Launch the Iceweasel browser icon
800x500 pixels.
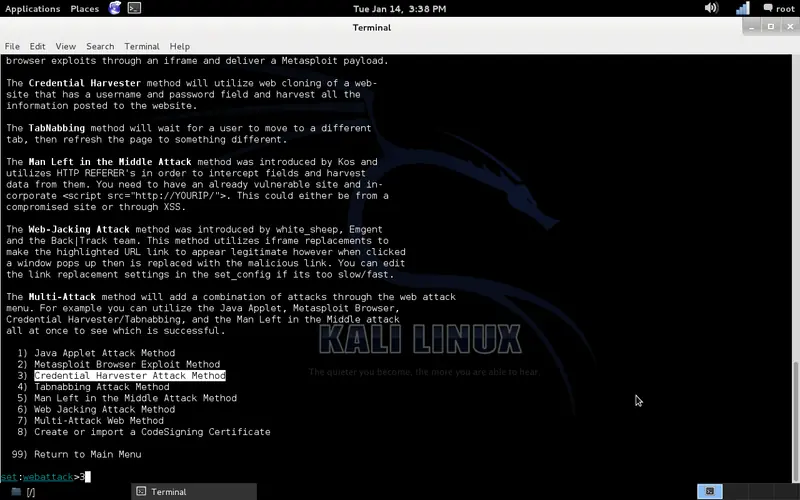coord(115,8)
